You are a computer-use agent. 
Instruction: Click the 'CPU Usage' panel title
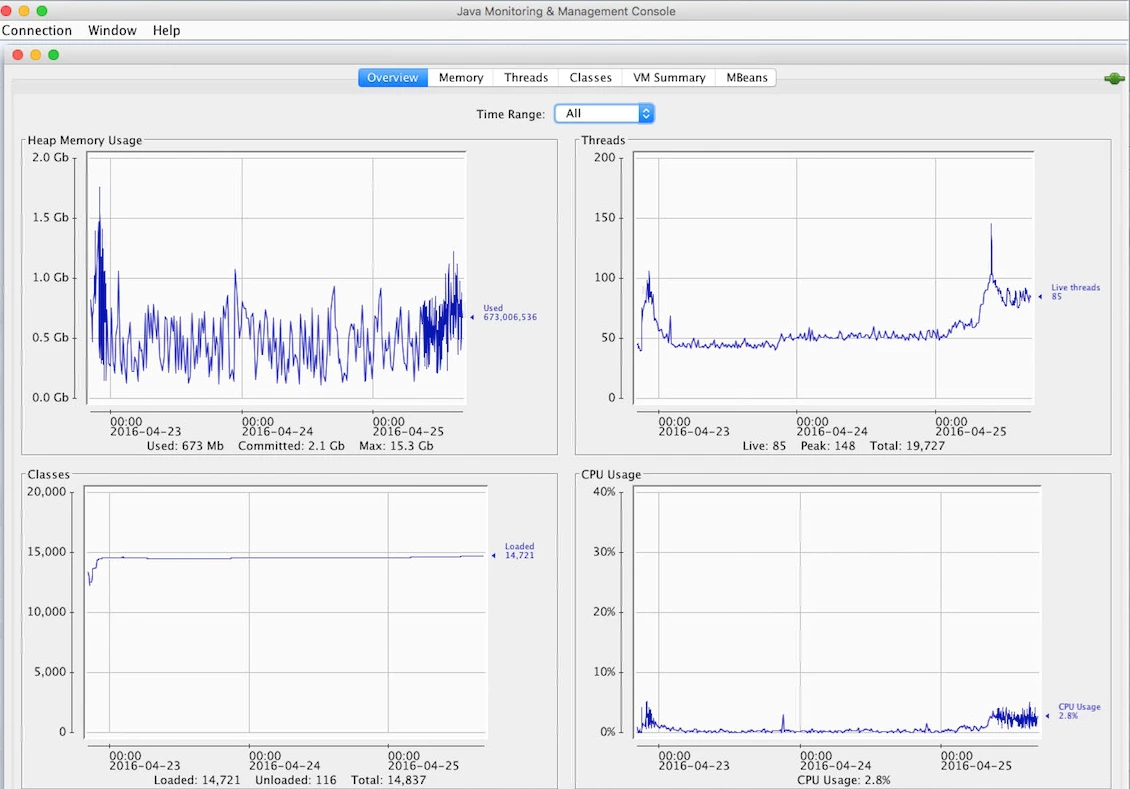(x=611, y=475)
